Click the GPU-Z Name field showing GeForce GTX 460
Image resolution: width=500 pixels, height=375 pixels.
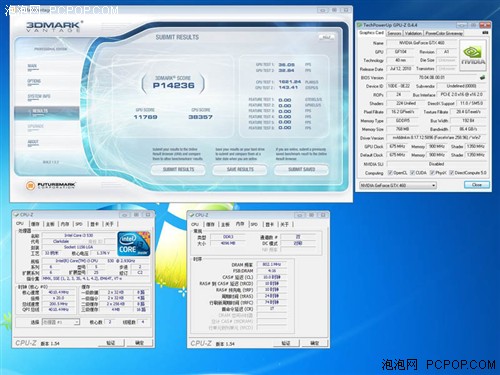[x=422, y=43]
